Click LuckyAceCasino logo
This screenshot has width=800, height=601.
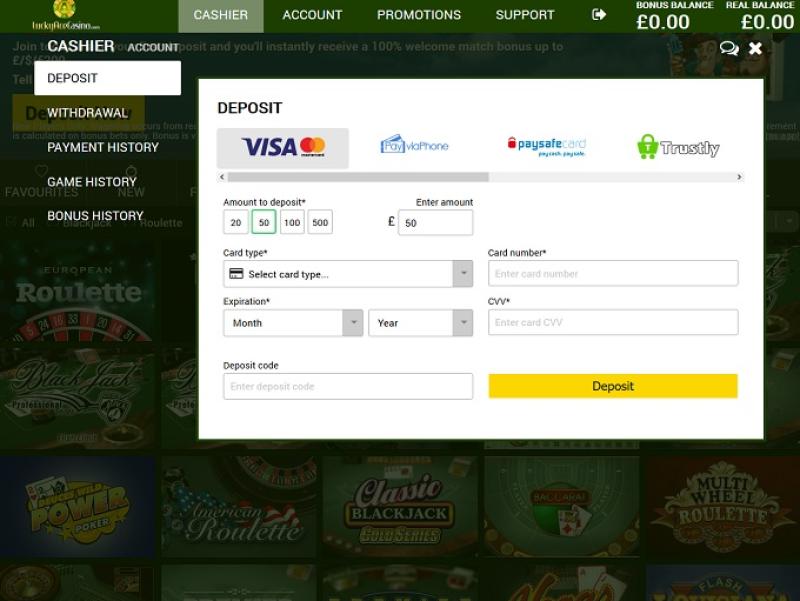click(66, 16)
